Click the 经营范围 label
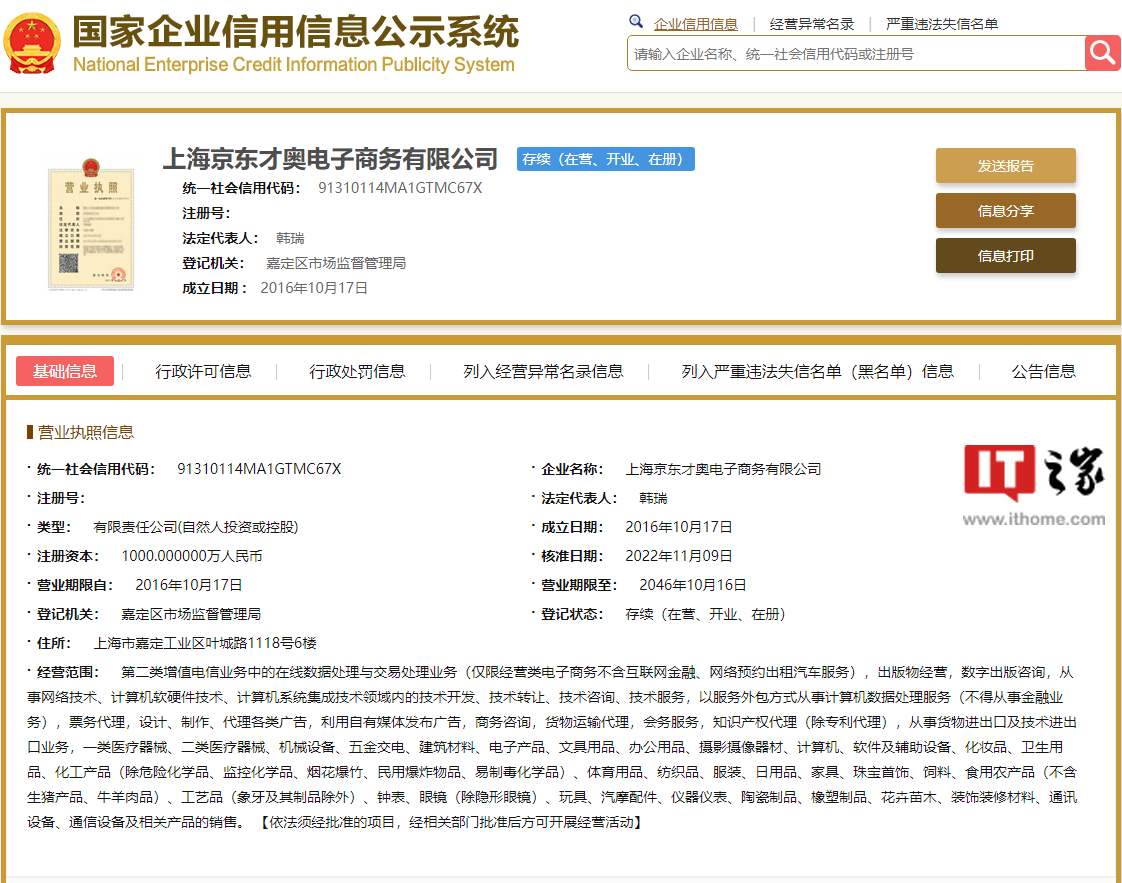This screenshot has width=1122, height=883. pyautogui.click(x=67, y=673)
